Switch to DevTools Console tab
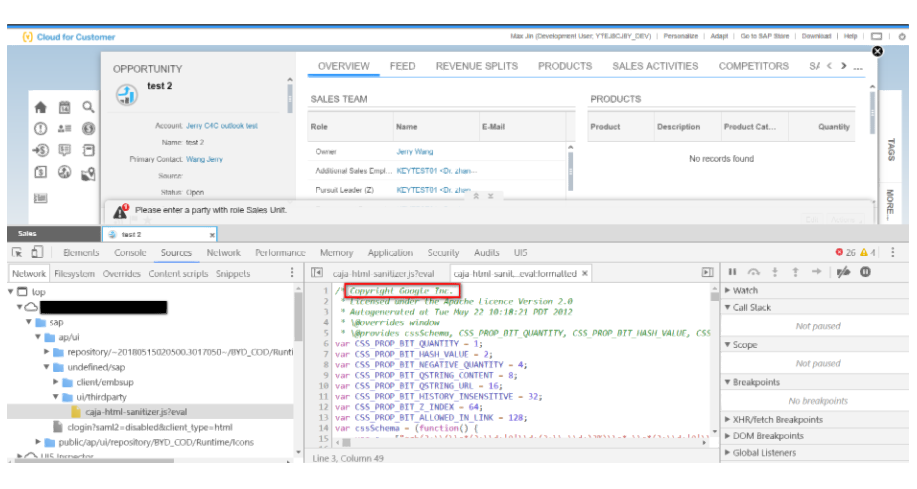 130,252
